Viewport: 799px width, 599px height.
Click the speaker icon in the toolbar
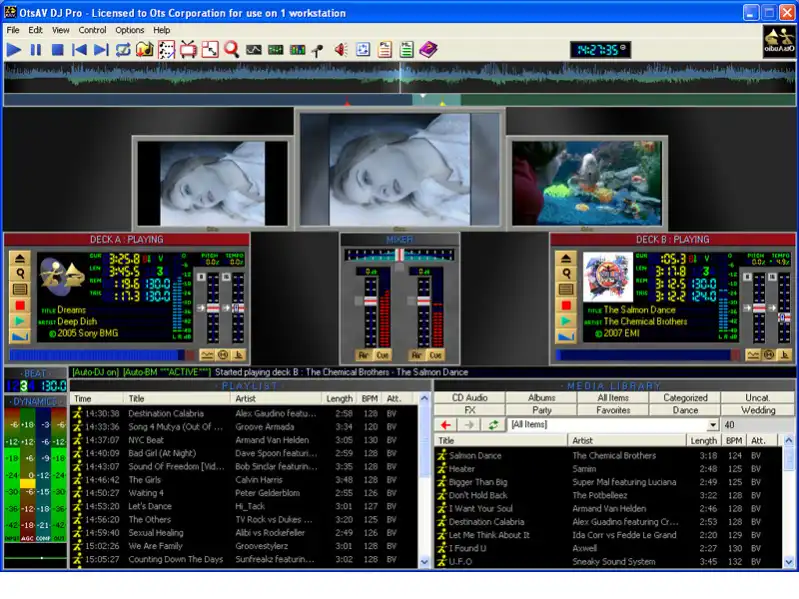tap(341, 49)
